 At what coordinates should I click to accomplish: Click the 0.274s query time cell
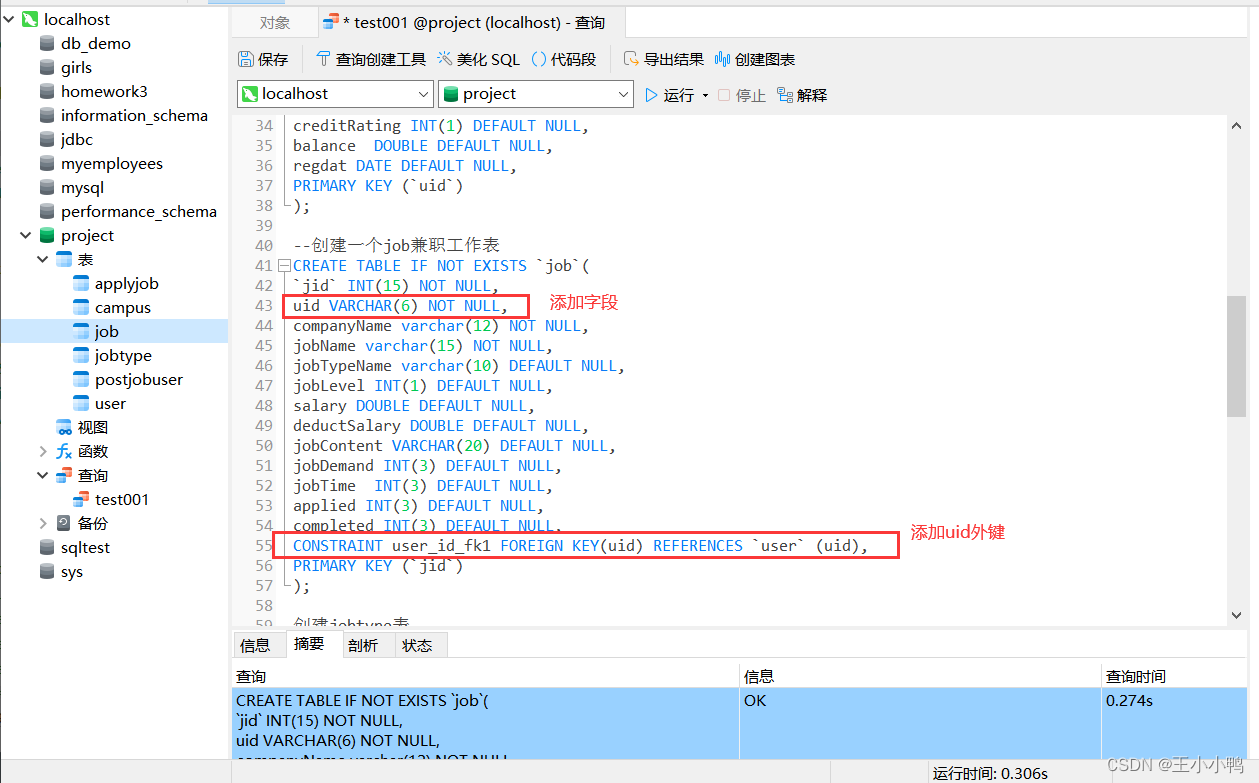[1174, 722]
